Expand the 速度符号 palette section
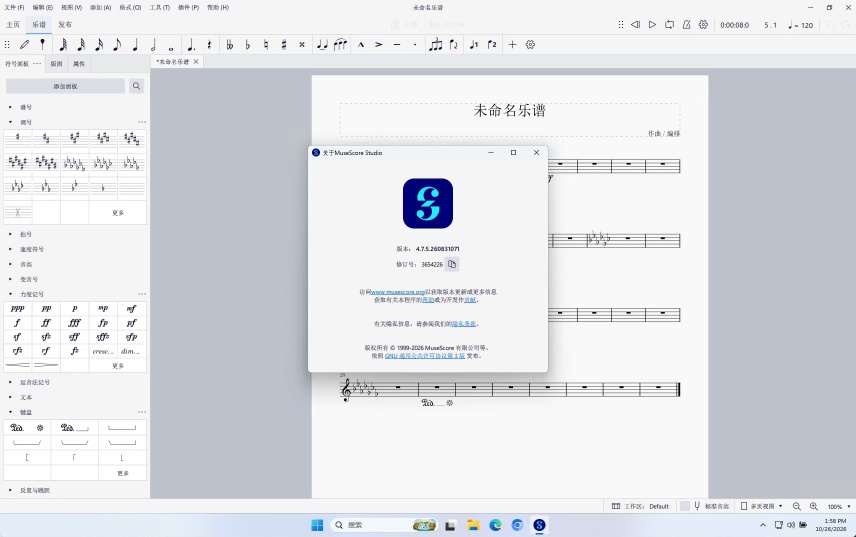Screen dimensions: 856x537 click(x=10, y=249)
